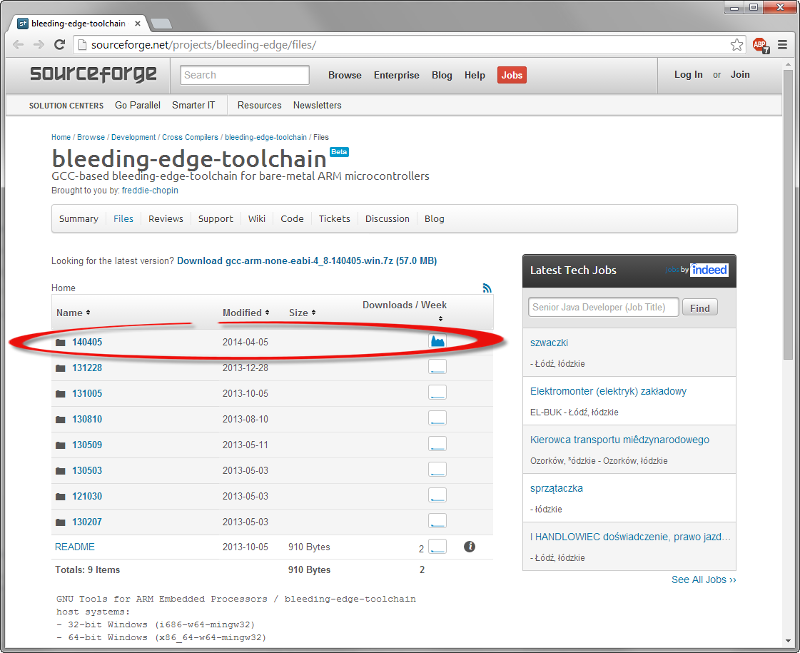Sort file list by Size
Image resolution: width=800 pixels, height=653 pixels.
[x=302, y=313]
